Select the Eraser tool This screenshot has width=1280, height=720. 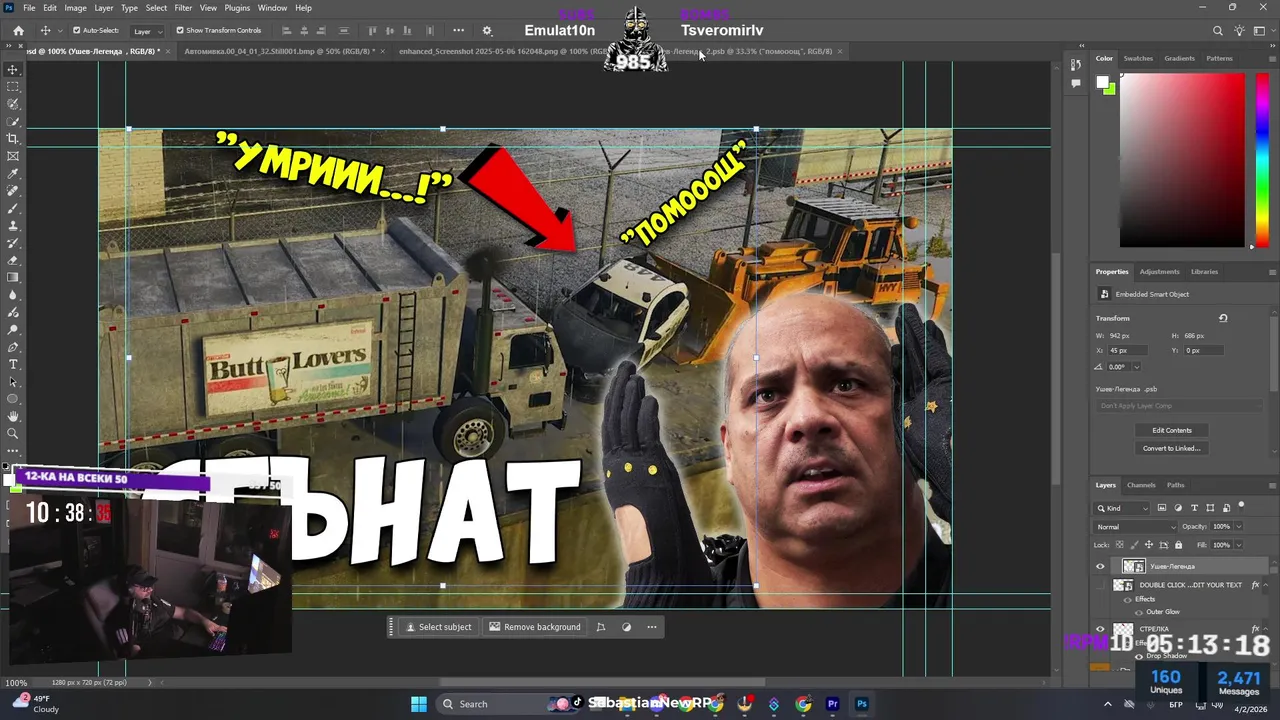tap(13, 260)
